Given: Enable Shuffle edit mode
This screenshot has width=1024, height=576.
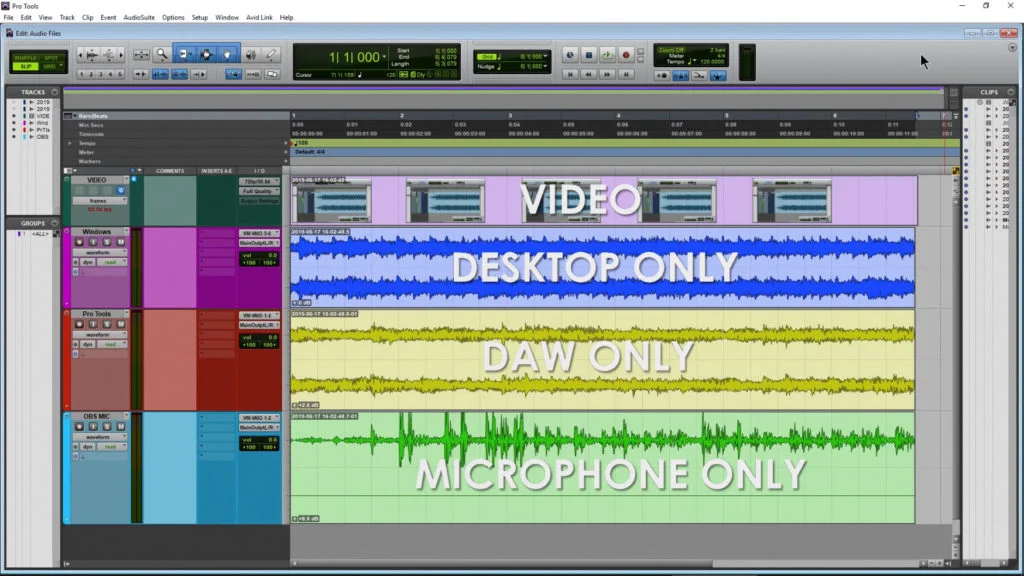Looking at the screenshot, I should coord(25,57).
